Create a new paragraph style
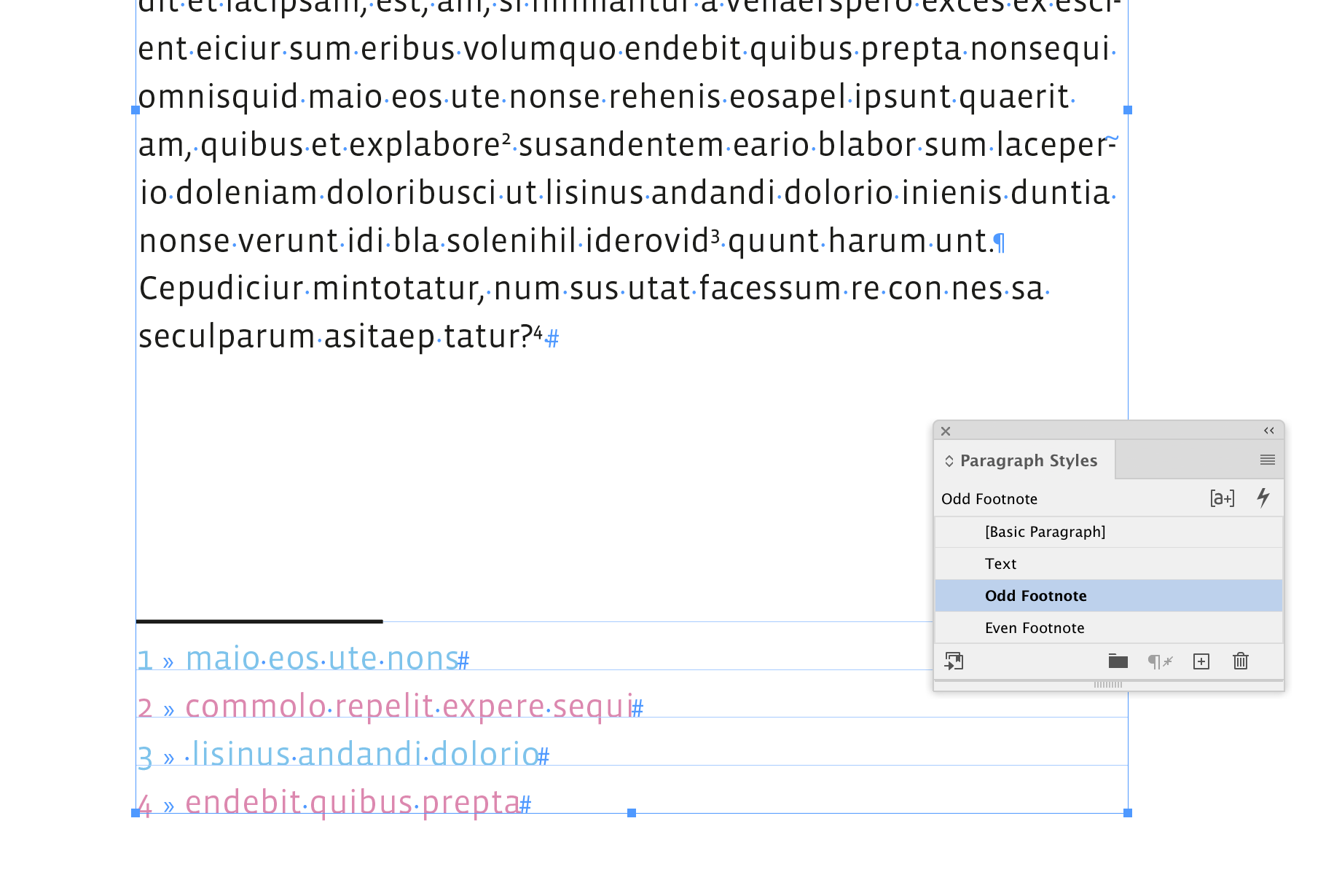The height and width of the screenshot is (896, 1342). [1201, 661]
